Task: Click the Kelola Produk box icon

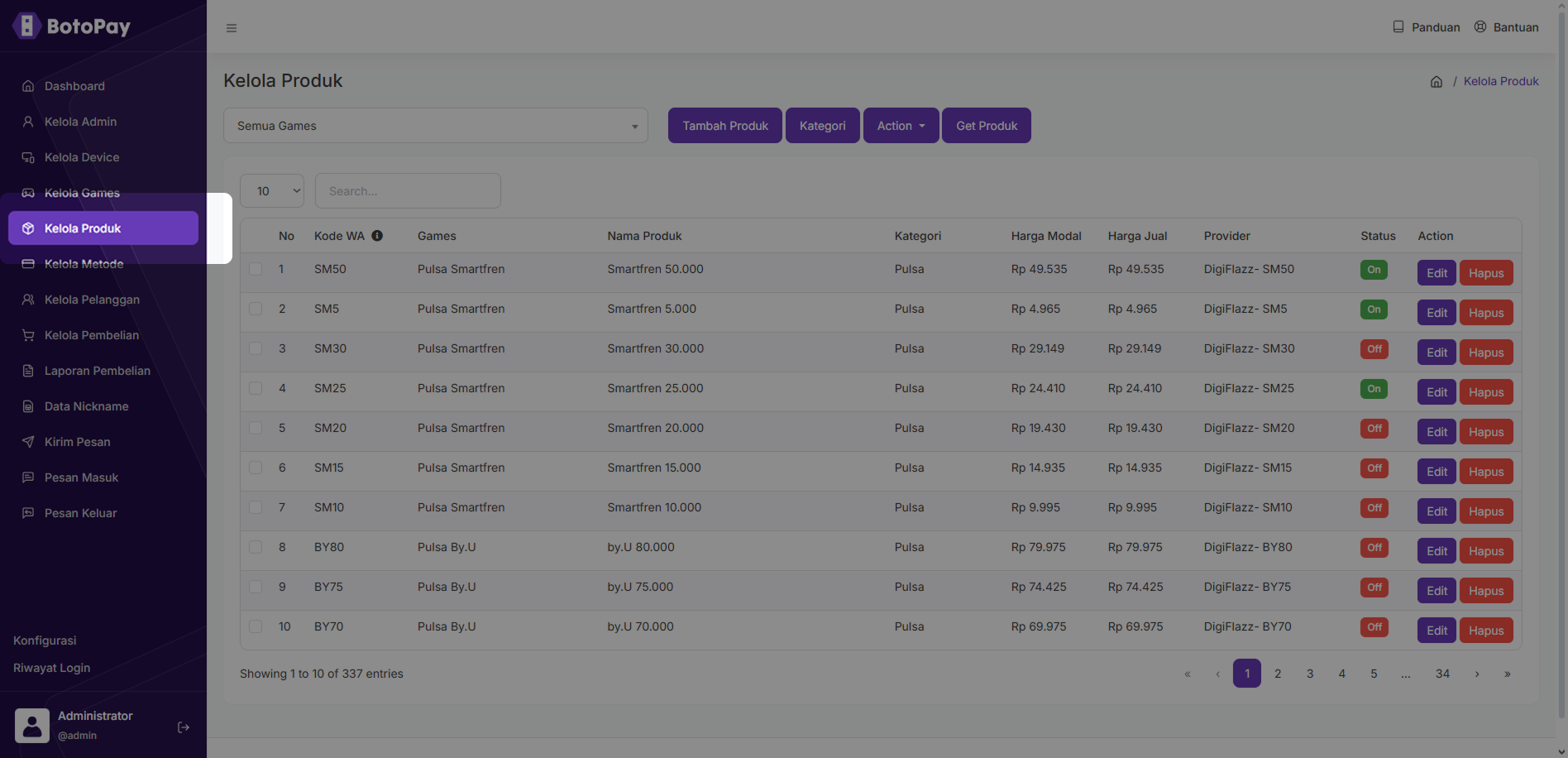Action: click(28, 228)
